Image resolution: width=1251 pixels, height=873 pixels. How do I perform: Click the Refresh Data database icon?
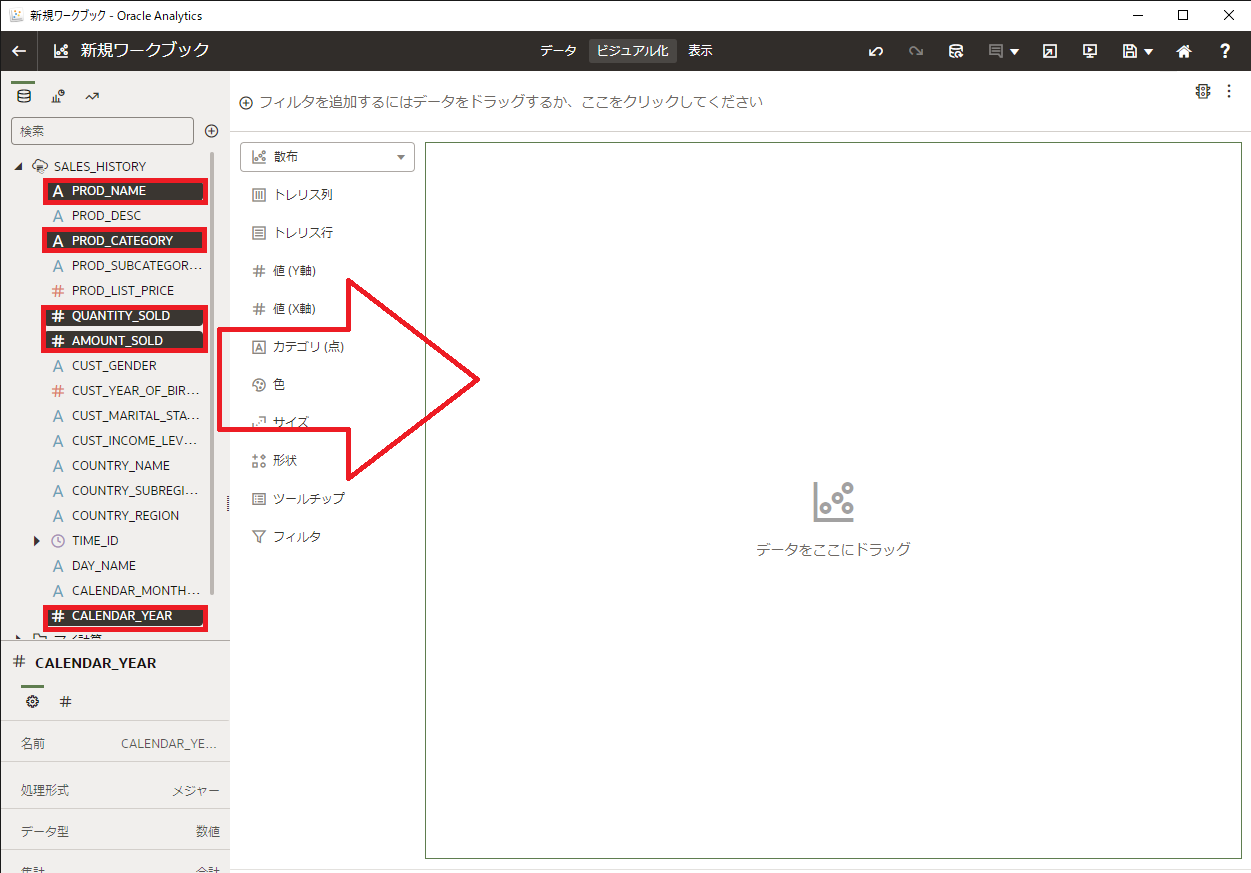click(x=956, y=51)
